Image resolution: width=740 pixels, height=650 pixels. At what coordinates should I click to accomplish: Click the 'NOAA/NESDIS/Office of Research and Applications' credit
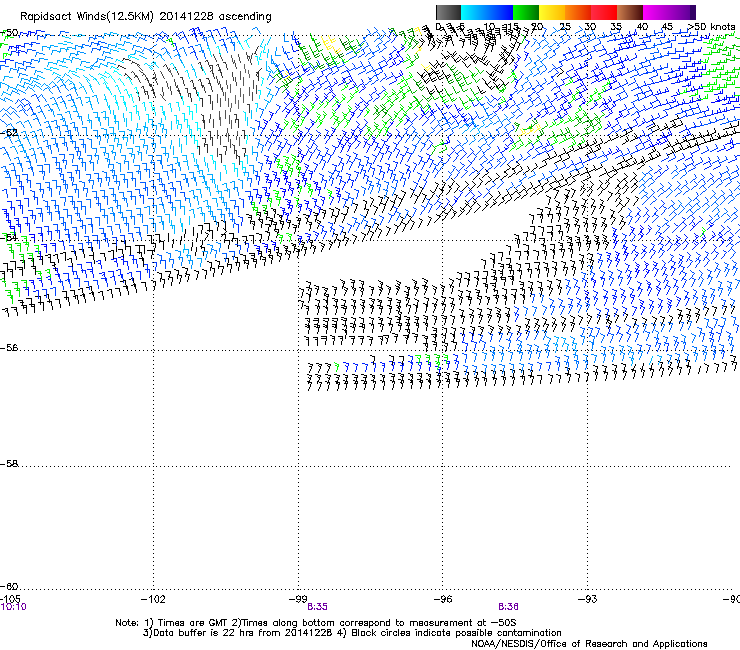(589, 644)
